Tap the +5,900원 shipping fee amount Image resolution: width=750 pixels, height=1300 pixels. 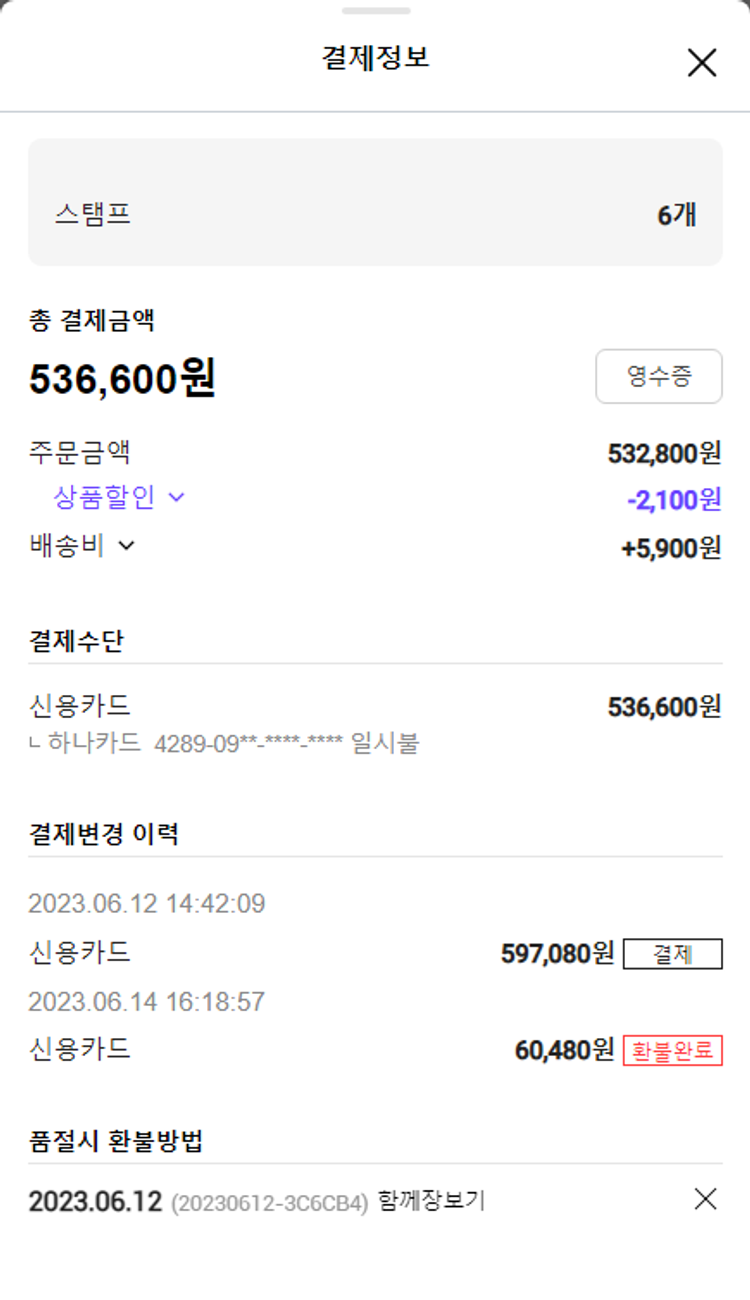671,548
